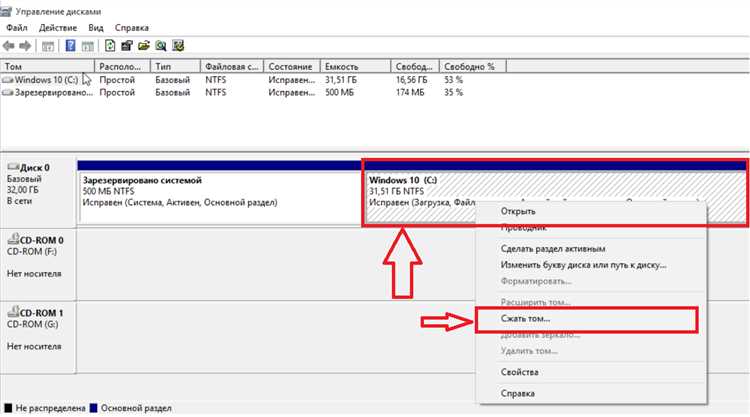This screenshot has height=417, width=750.
Task: Click the 16,56 ГБ free space cell
Action: coord(411,80)
